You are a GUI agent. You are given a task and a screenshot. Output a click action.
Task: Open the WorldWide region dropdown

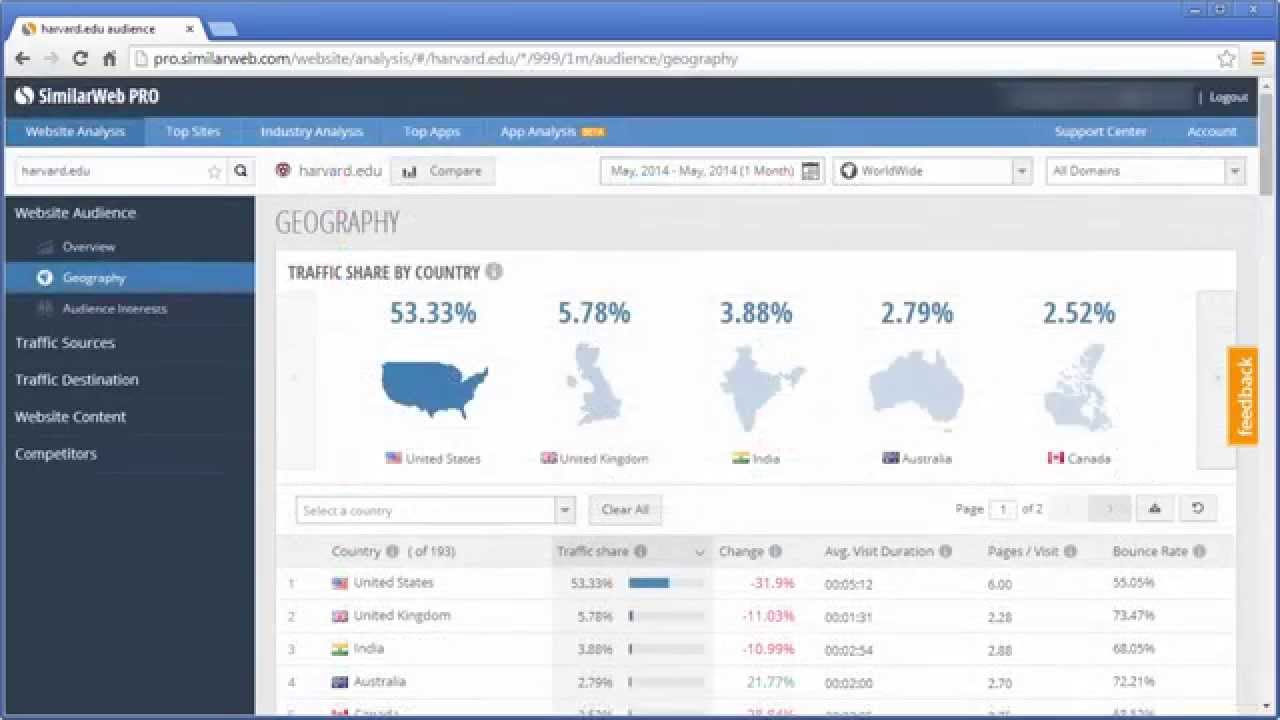click(932, 171)
